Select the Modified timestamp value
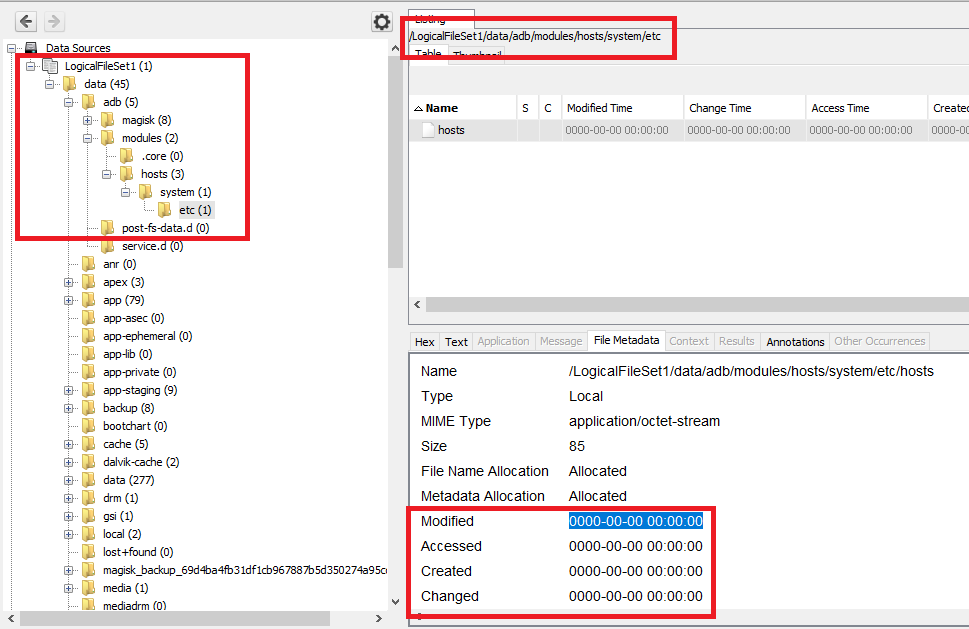969x629 pixels. click(x=635, y=521)
